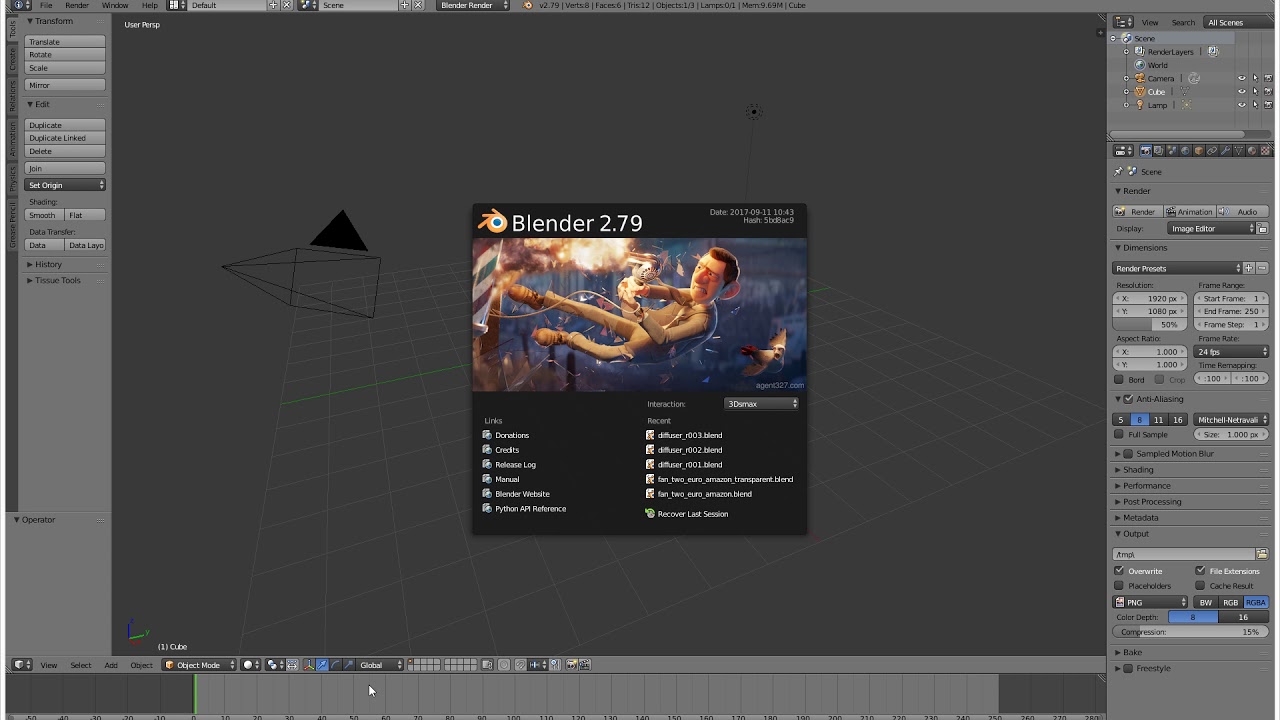Screen dimensions: 1280x720
Task: Toggle Cube selectability arrow icon
Action: click(x=1255, y=92)
